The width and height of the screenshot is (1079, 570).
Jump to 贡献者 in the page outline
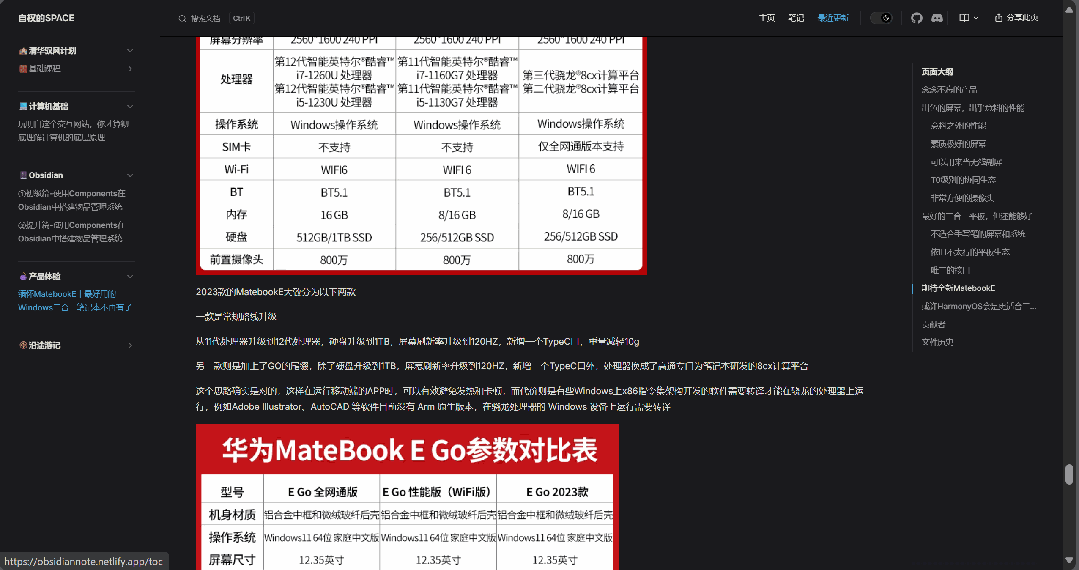point(933,324)
